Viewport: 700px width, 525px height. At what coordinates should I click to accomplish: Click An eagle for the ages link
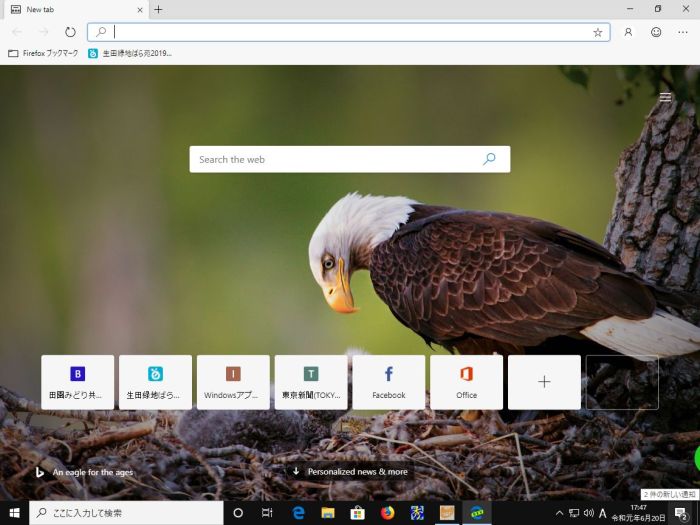pyautogui.click(x=92, y=472)
